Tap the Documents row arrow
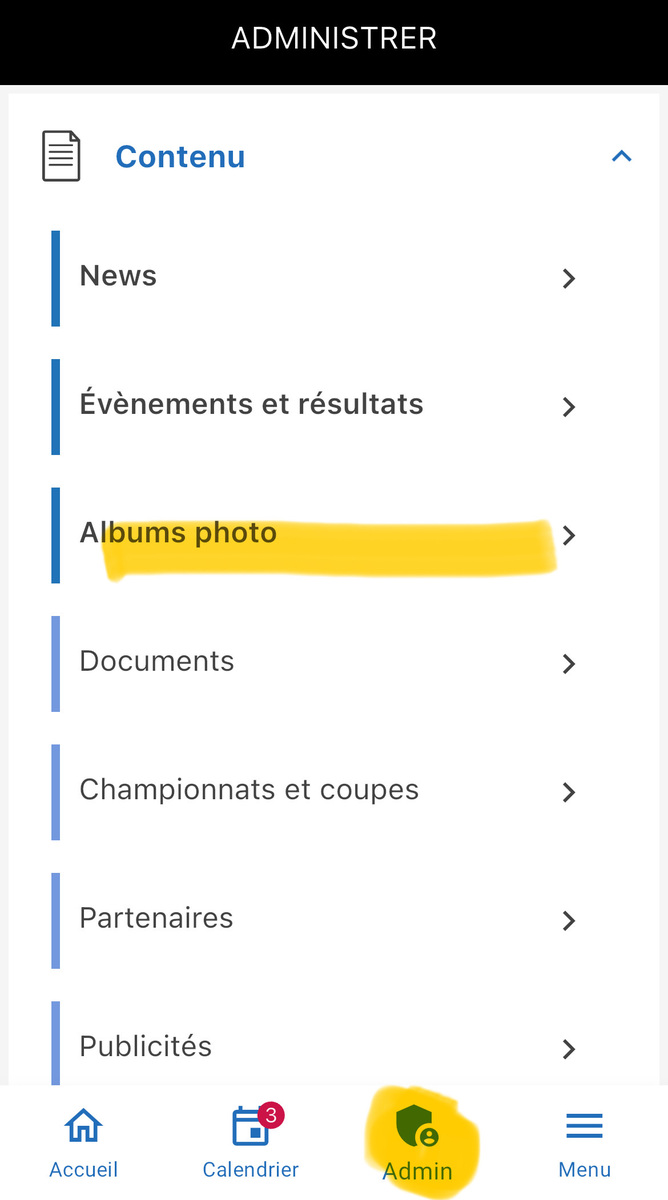The width and height of the screenshot is (668, 1200). tap(569, 663)
